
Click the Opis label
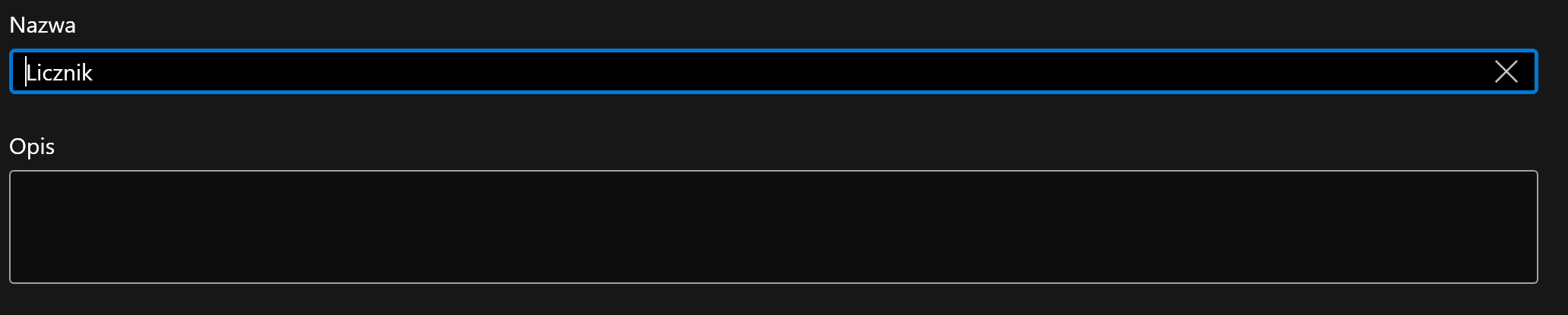(32, 146)
